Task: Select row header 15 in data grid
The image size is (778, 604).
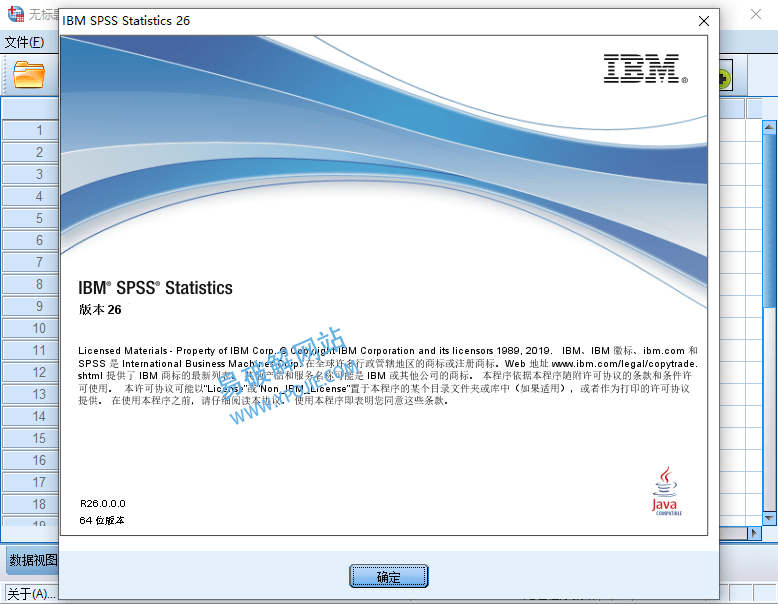Action: (x=31, y=438)
